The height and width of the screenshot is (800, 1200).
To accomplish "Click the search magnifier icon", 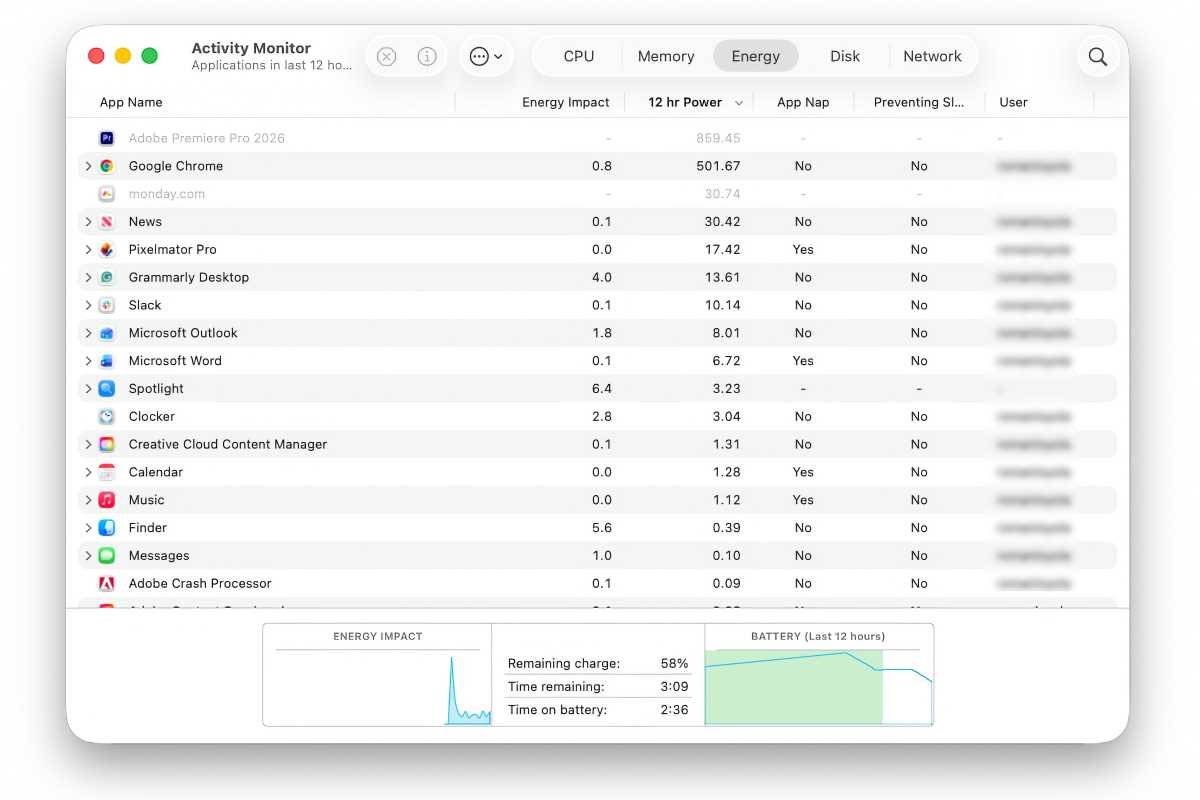I will [x=1098, y=57].
